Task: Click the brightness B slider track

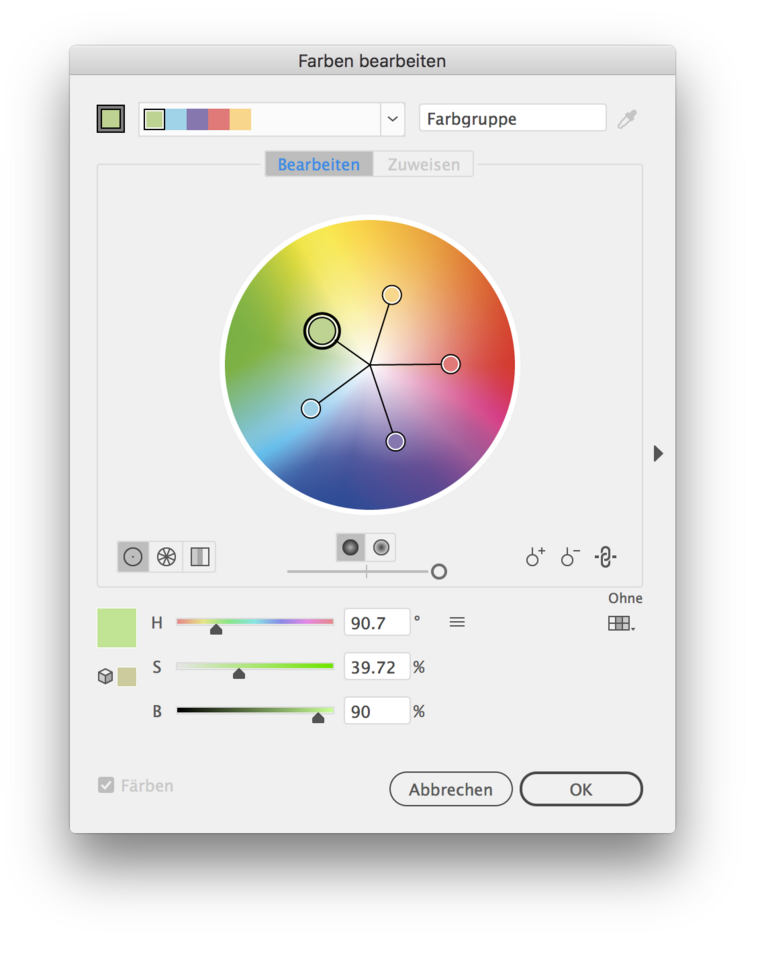Action: [255, 710]
